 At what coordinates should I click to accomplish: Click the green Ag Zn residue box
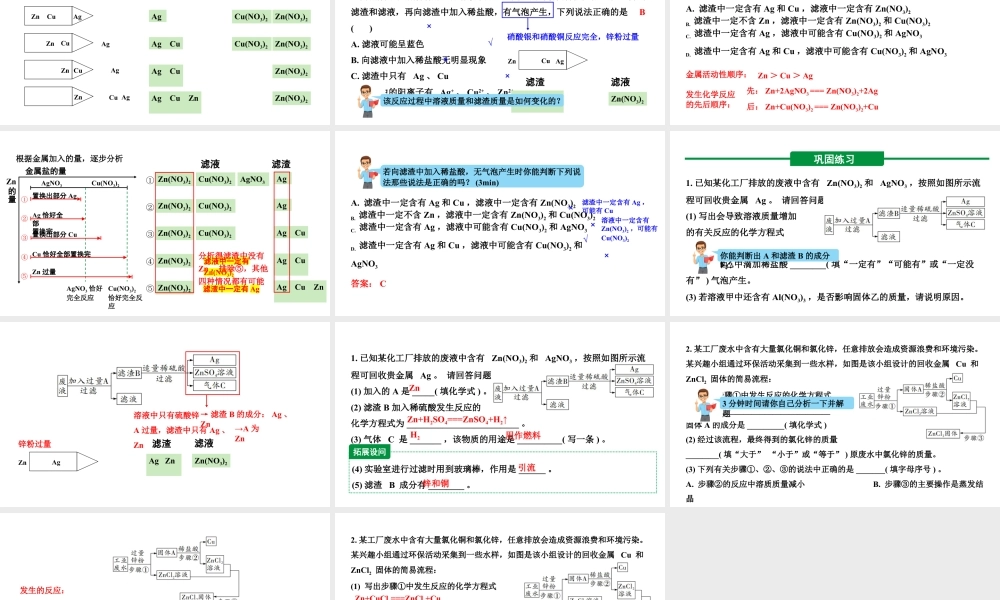(x=163, y=463)
